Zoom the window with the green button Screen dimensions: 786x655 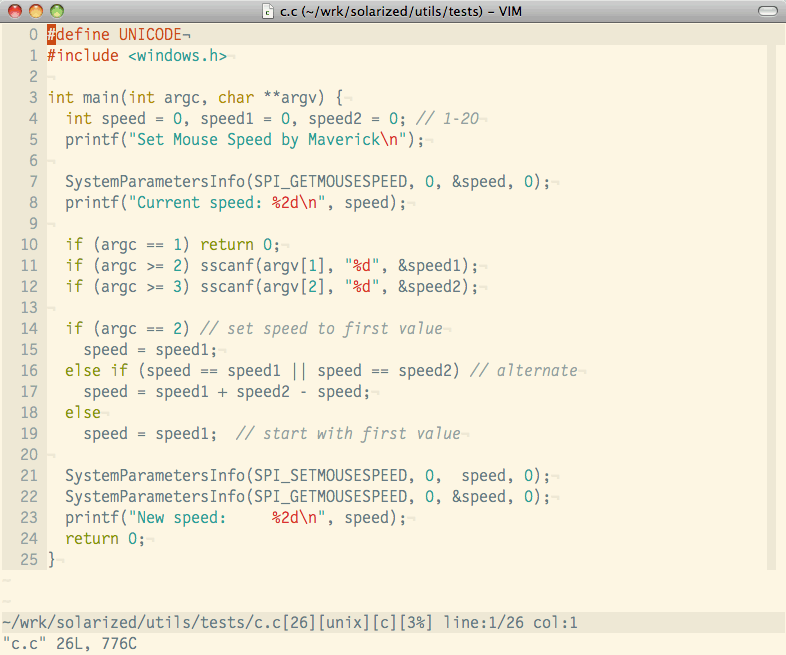tap(56, 11)
